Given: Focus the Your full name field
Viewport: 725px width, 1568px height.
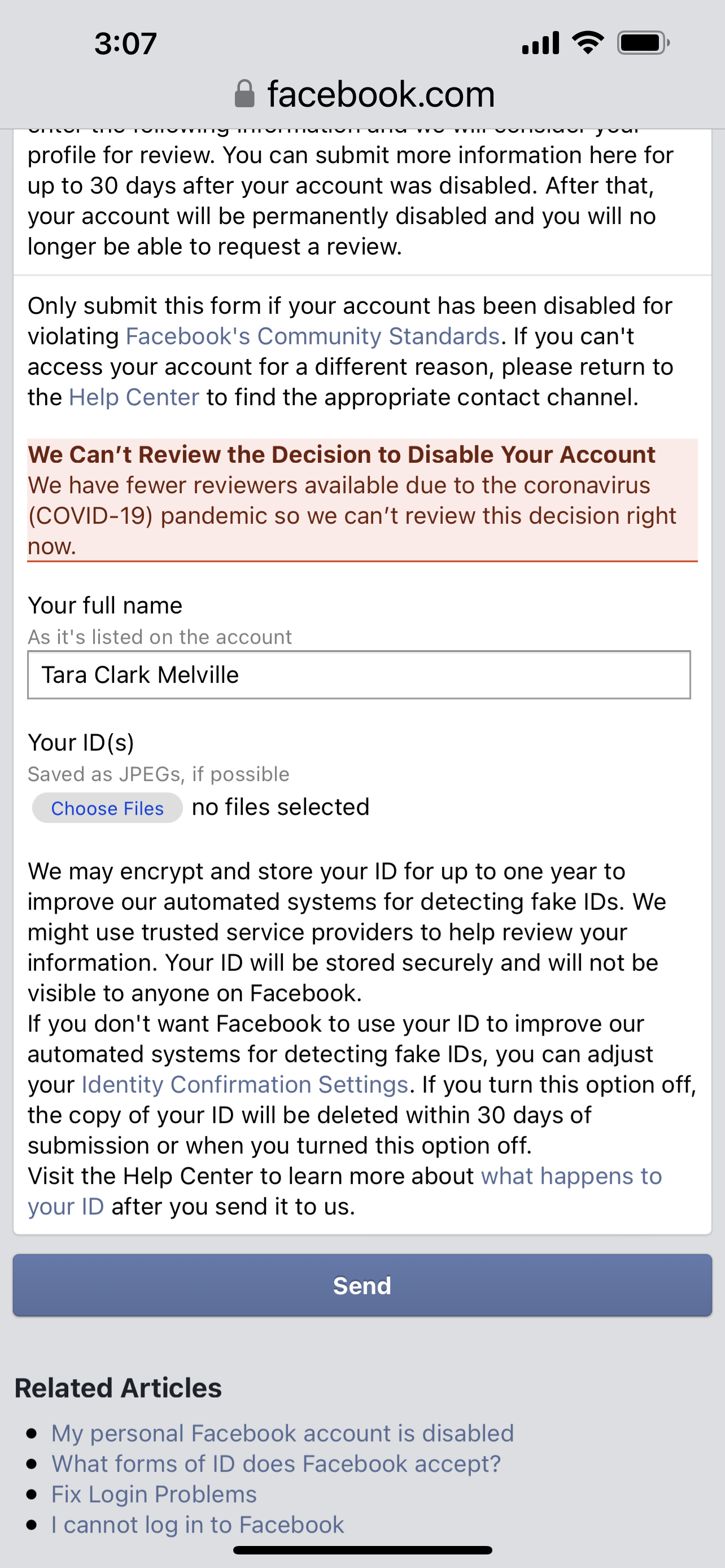Looking at the screenshot, I should (x=359, y=674).
